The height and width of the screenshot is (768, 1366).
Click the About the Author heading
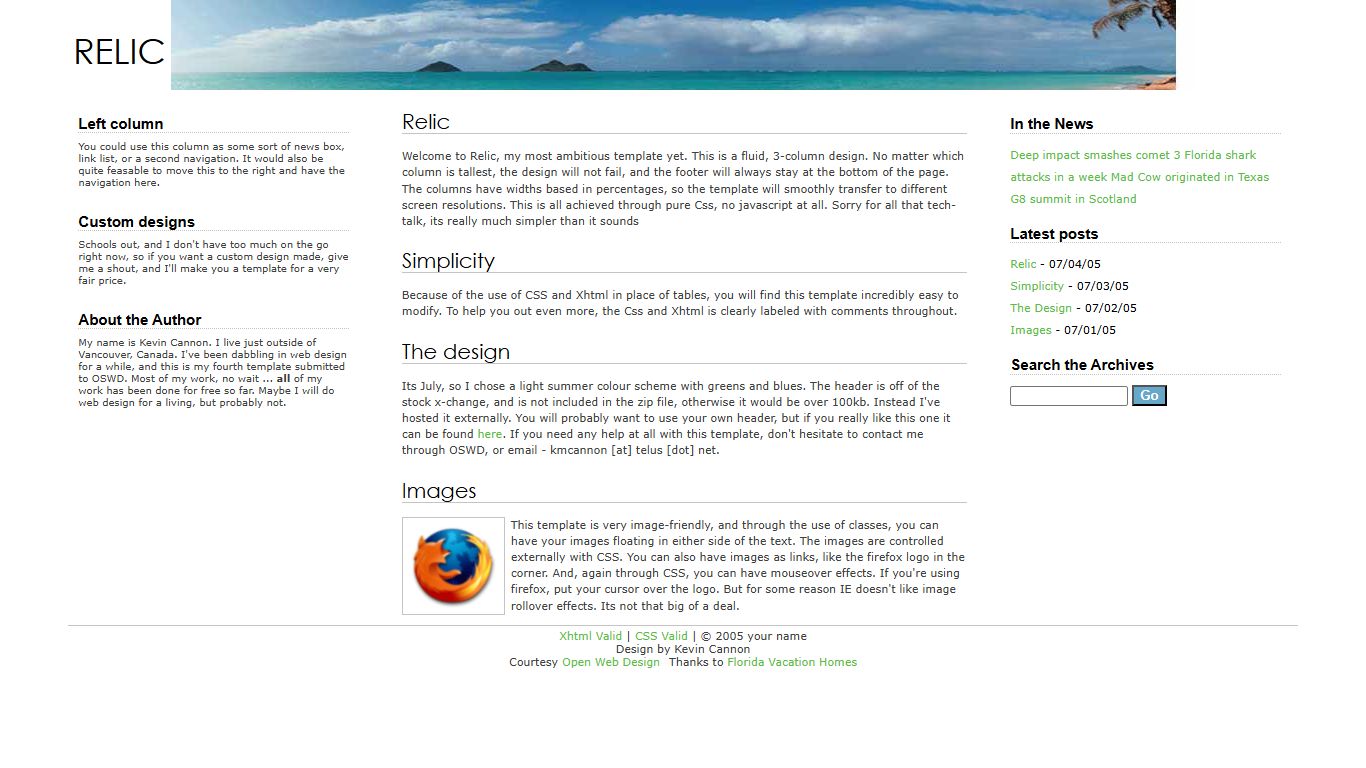tap(140, 320)
